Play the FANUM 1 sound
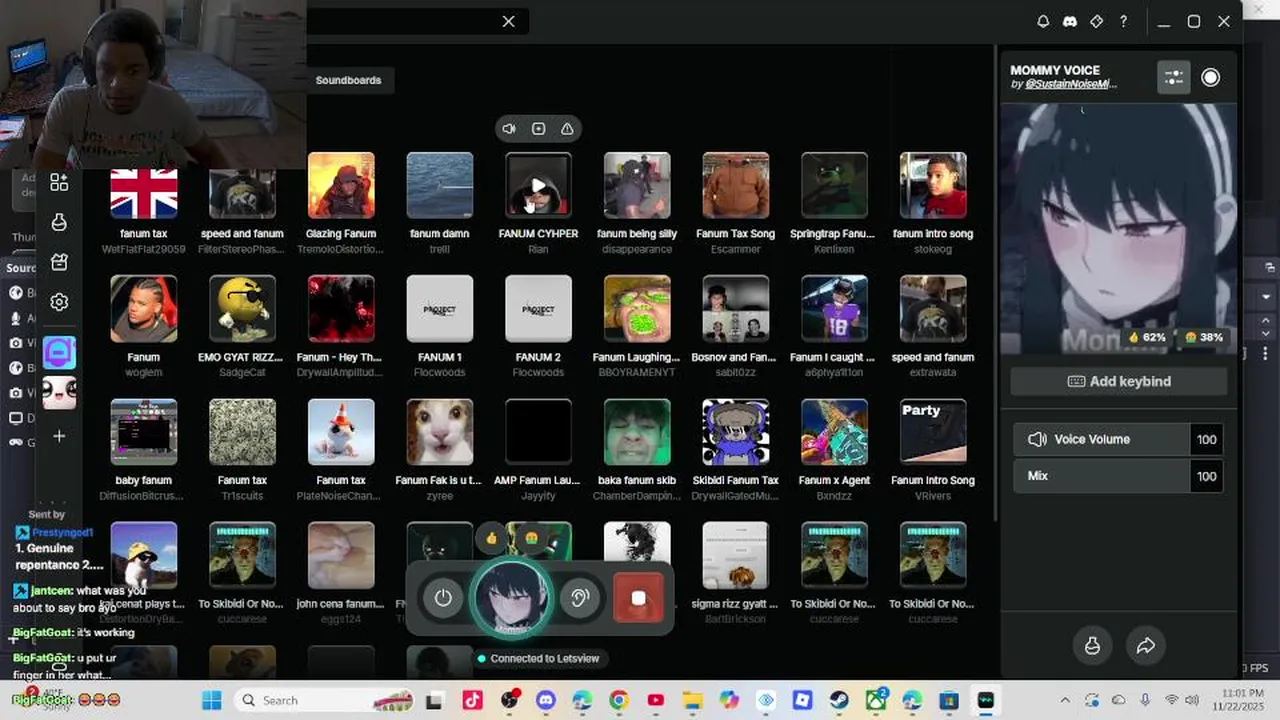This screenshot has height=720, width=1280. coord(440,309)
